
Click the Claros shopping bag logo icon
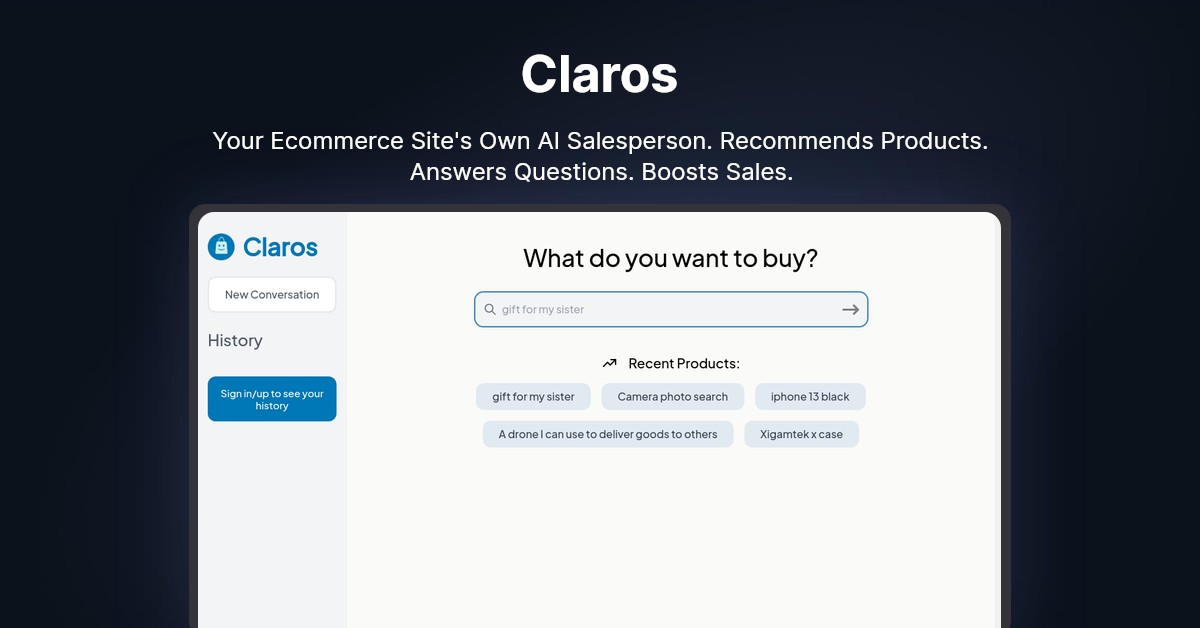click(221, 247)
